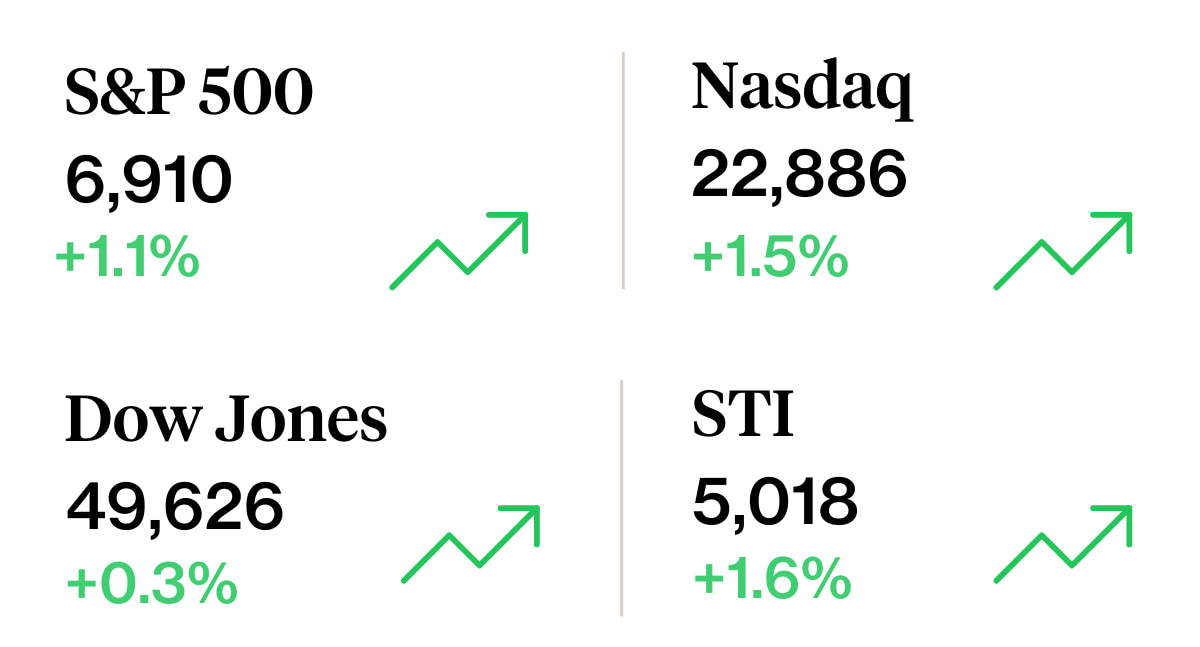The height and width of the screenshot is (647, 1200).
Task: Click the S&P 500 upward trend arrow
Action: pyautogui.click(x=459, y=250)
